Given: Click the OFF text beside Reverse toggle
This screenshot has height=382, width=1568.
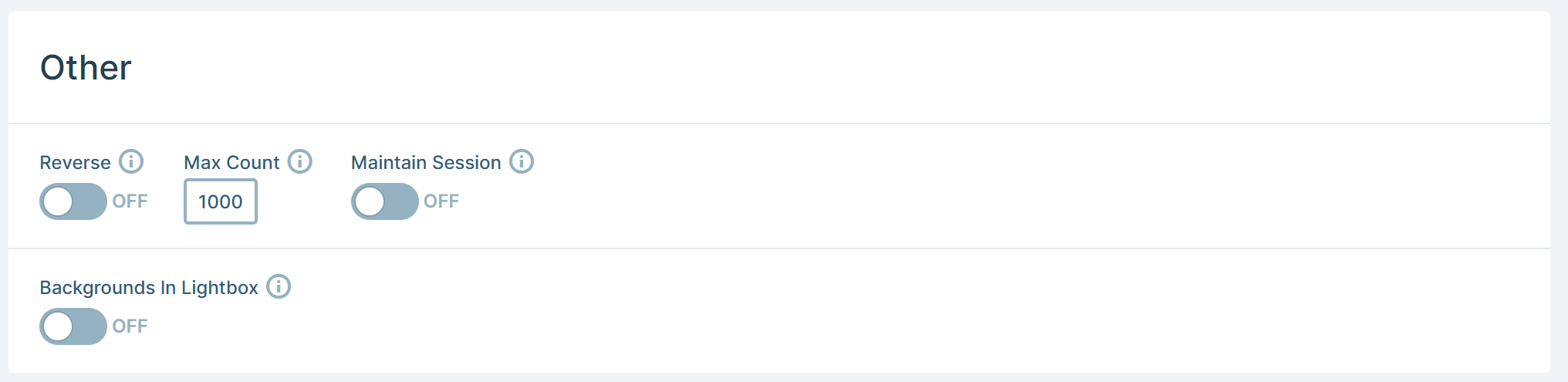Looking at the screenshot, I should (130, 201).
